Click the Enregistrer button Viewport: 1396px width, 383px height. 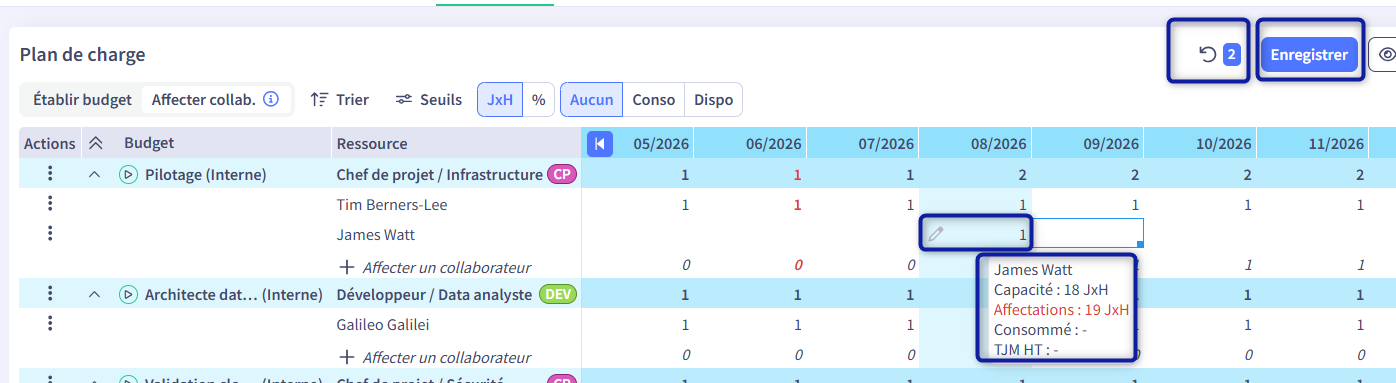pyautogui.click(x=1309, y=55)
